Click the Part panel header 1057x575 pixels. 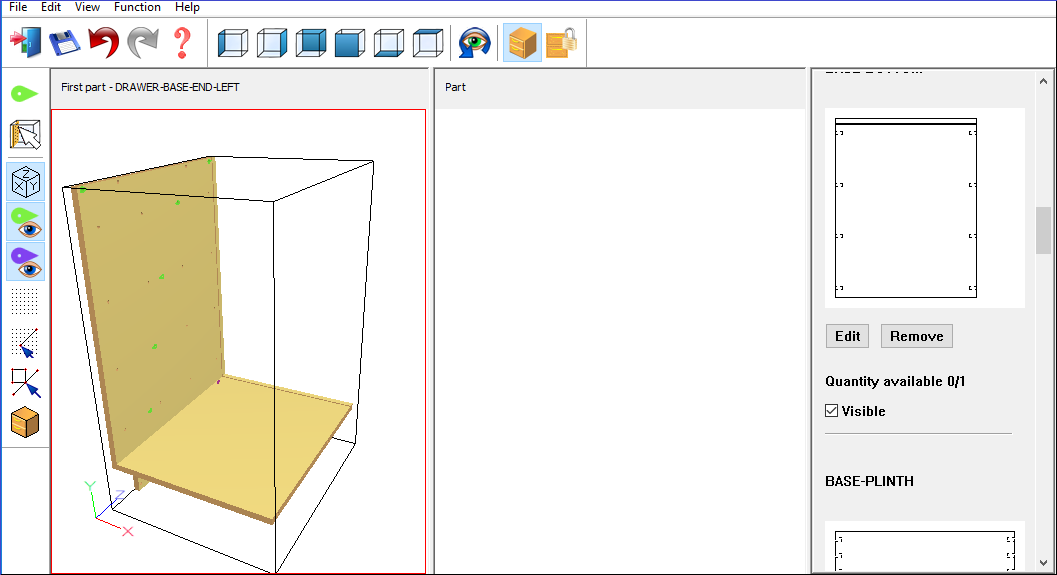(455, 87)
